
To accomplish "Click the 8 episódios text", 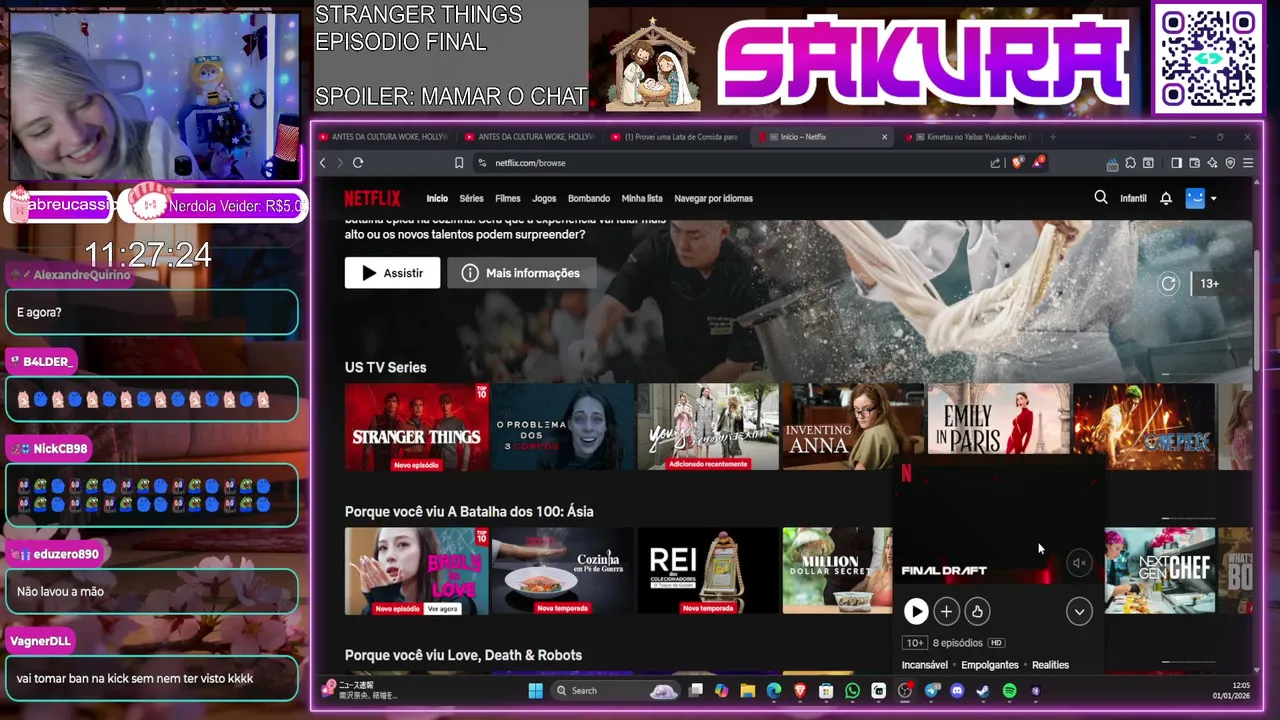I will [x=958, y=643].
